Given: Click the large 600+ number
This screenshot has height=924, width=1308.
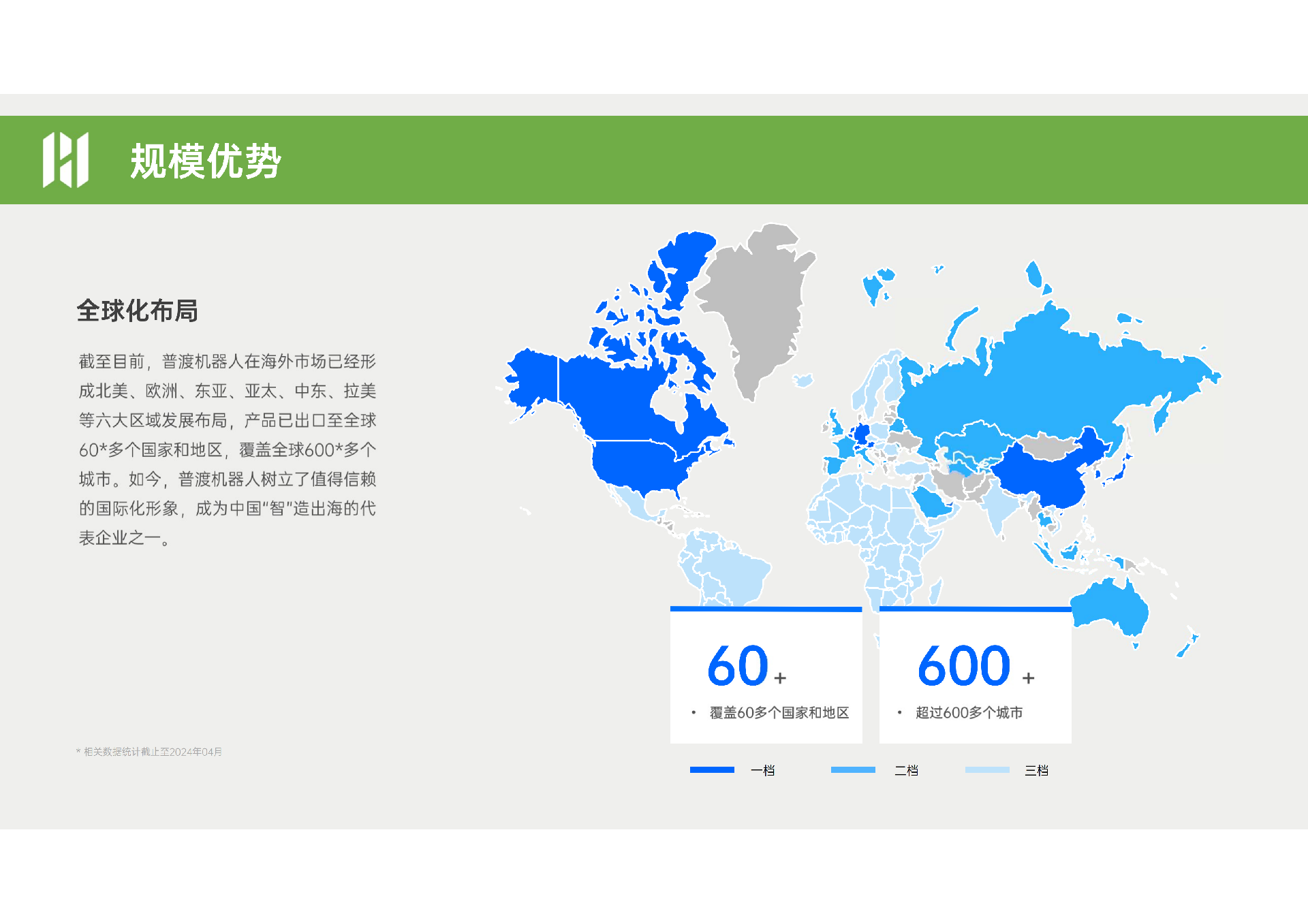Looking at the screenshot, I should 976,665.
